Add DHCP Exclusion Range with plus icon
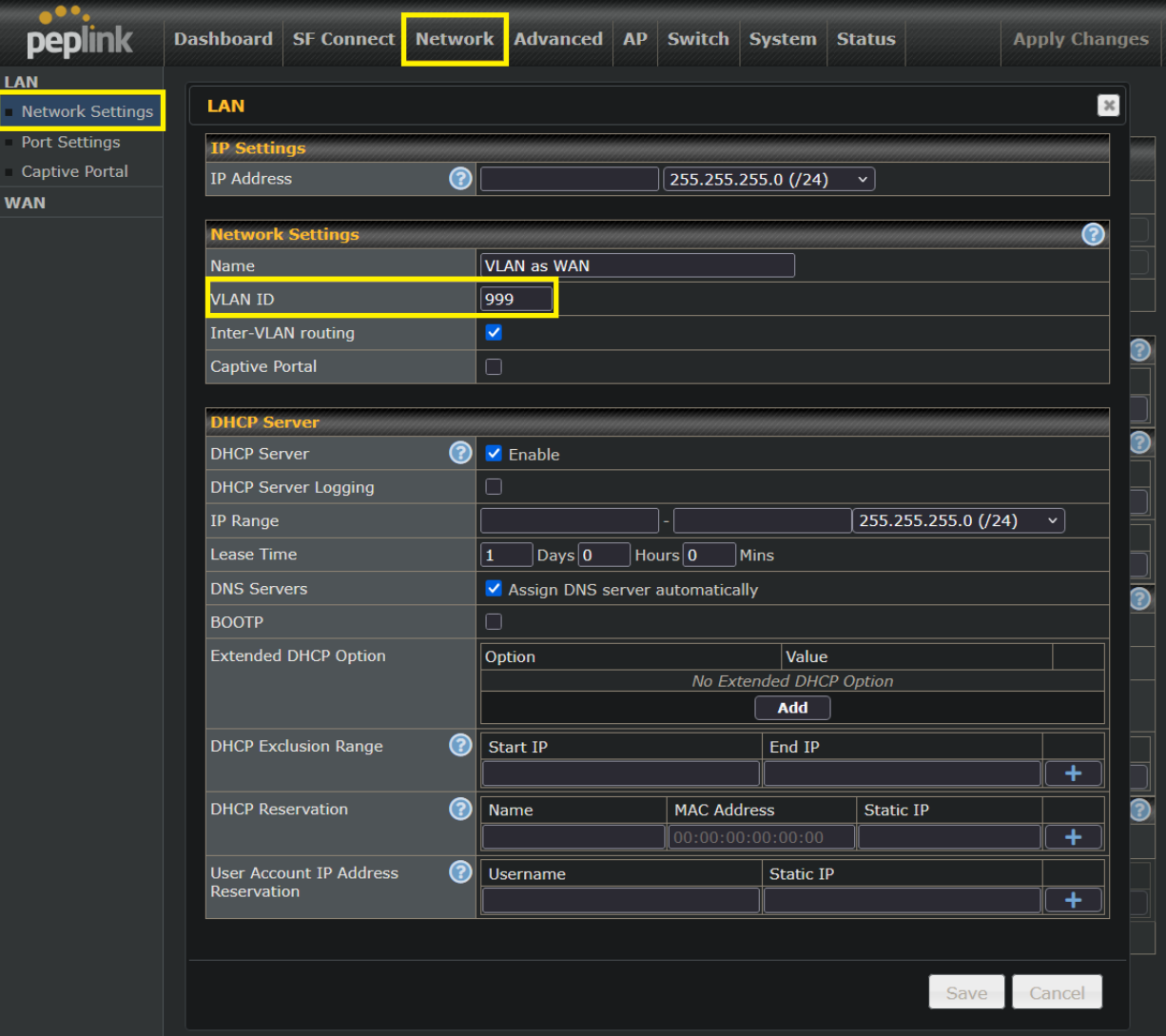 coord(1073,773)
